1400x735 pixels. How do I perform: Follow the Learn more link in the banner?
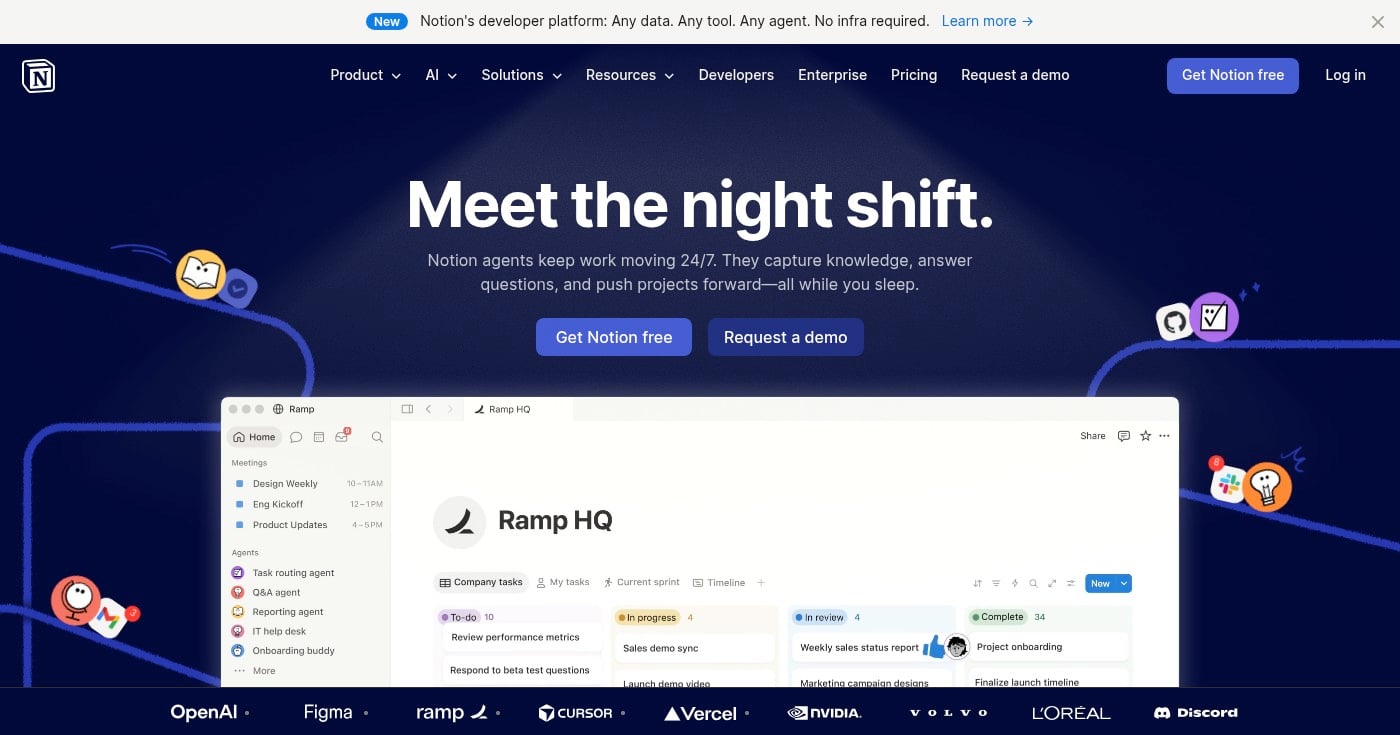click(x=987, y=21)
